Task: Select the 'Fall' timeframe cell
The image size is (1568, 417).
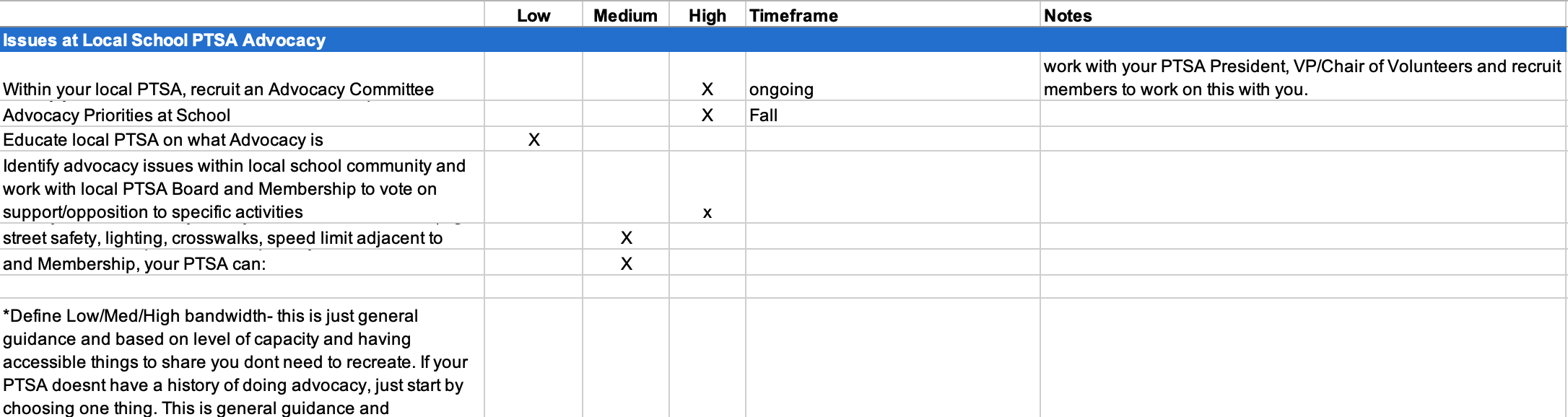Action: click(x=893, y=114)
